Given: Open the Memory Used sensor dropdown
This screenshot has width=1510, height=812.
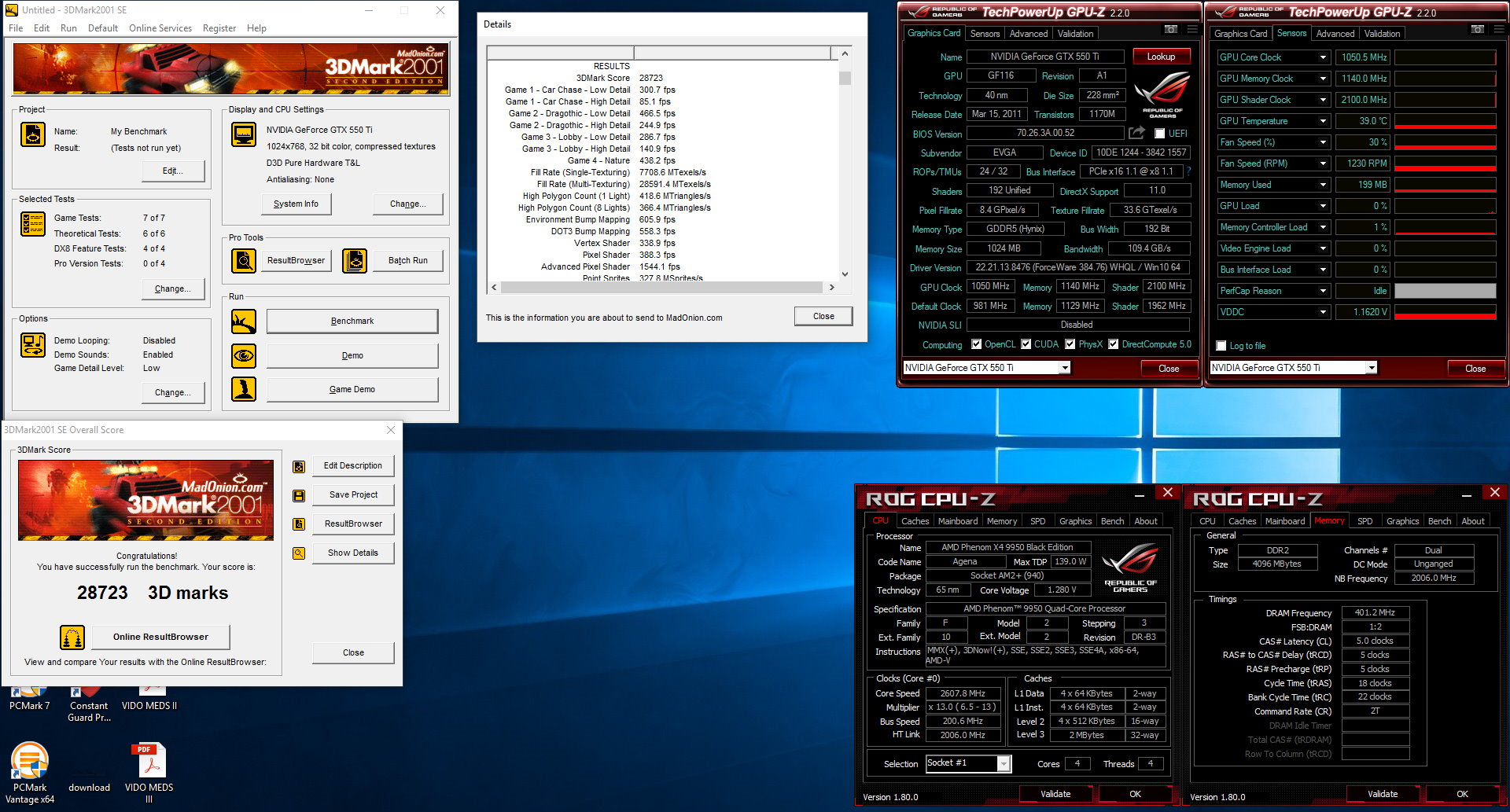Looking at the screenshot, I should point(1324,185).
